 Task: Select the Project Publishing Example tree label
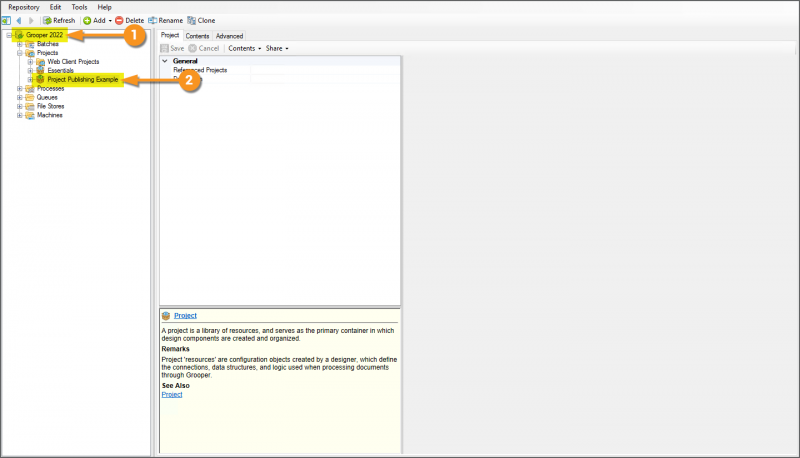83,80
